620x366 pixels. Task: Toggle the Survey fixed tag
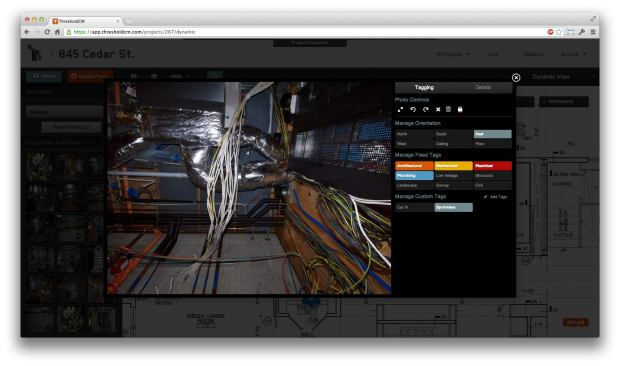pyautogui.click(x=453, y=185)
